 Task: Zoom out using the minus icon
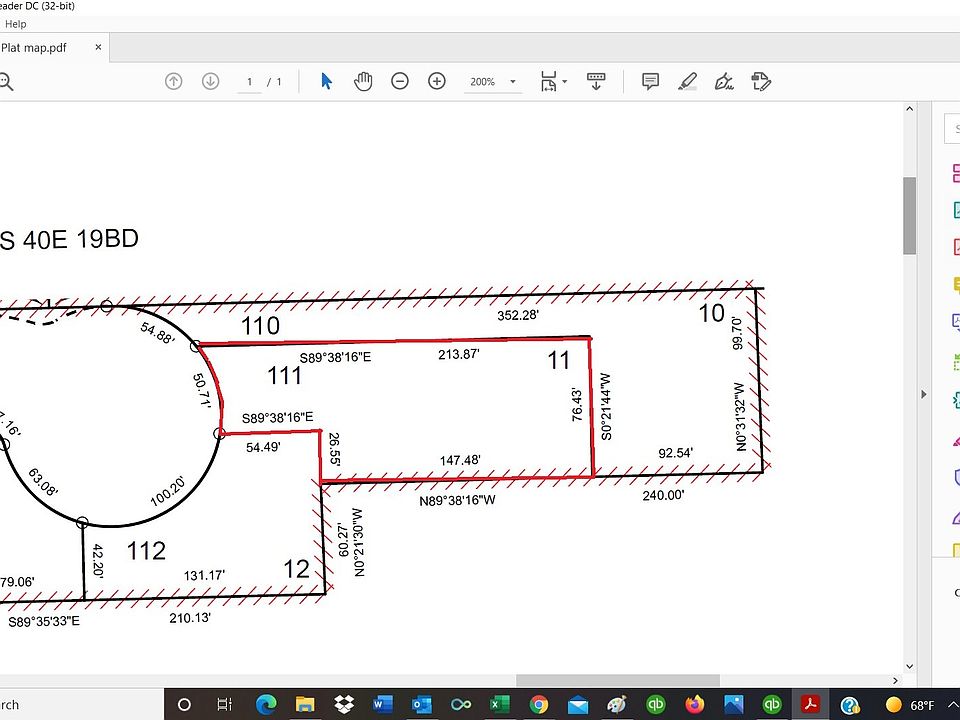[x=400, y=81]
